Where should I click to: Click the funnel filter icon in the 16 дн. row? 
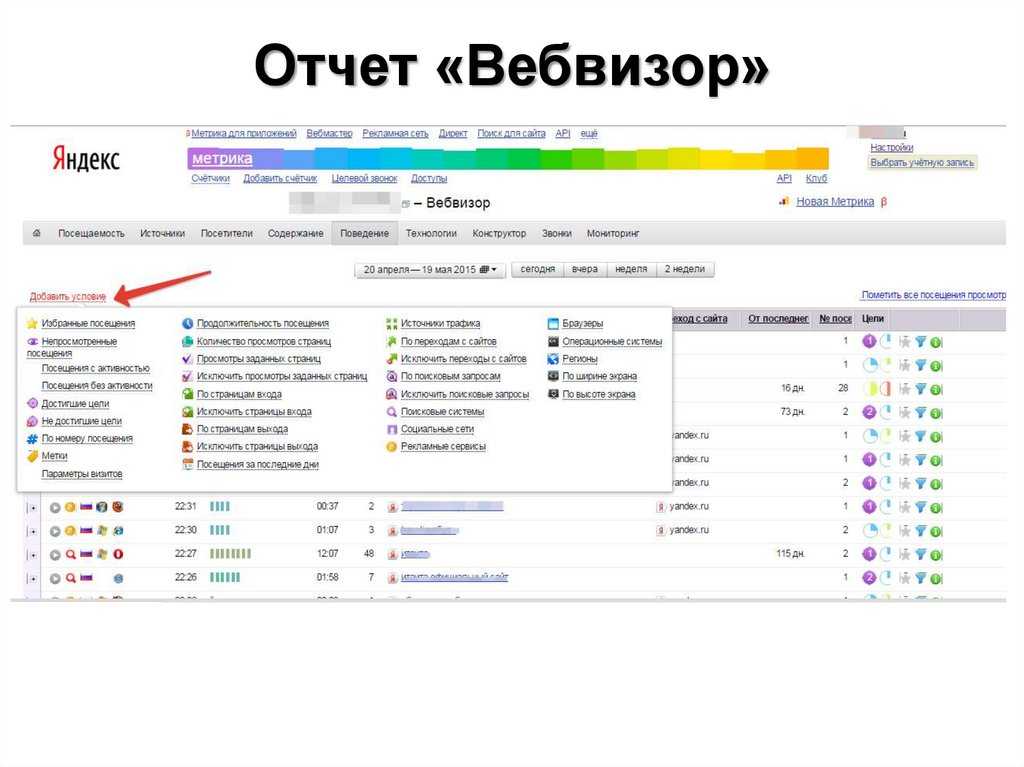[921, 389]
